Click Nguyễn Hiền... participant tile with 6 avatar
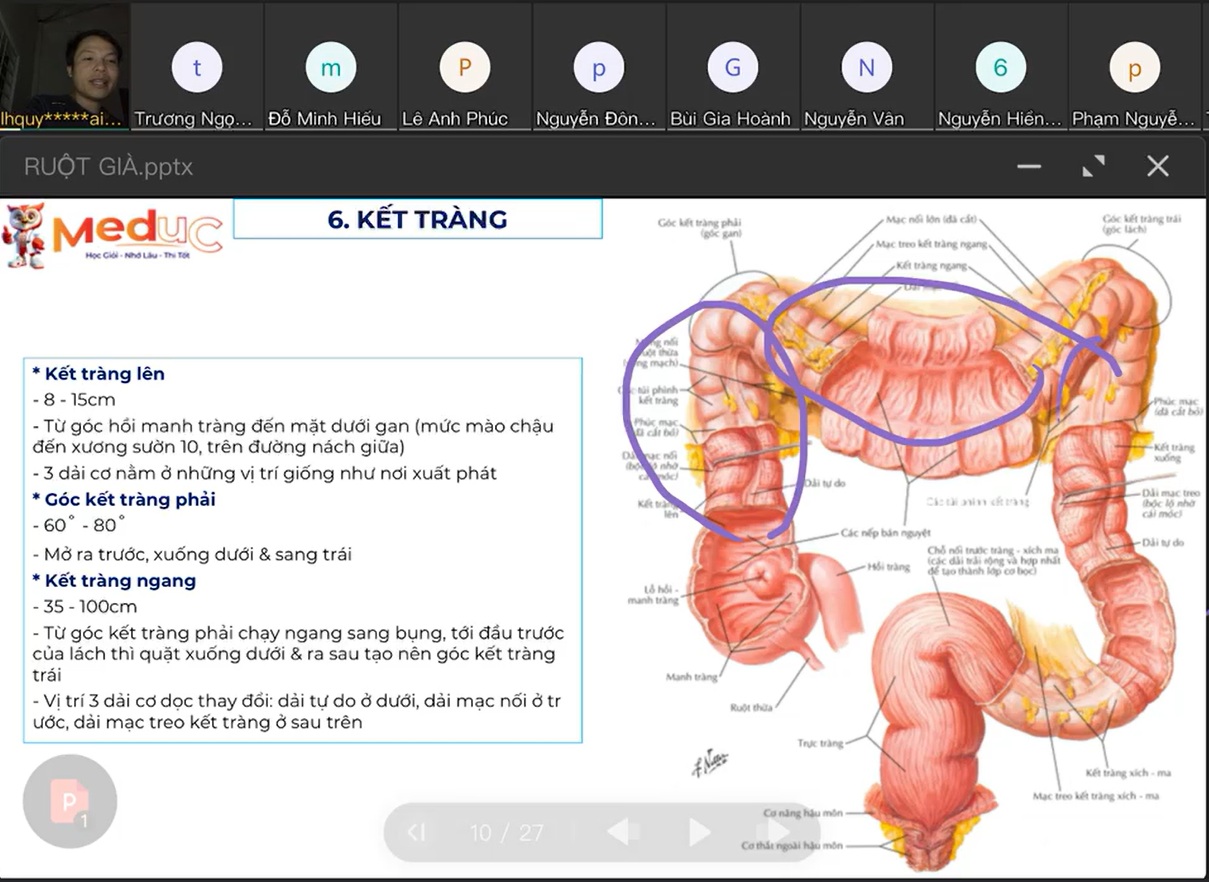Screen dimensions: 1209x882 [1001, 68]
